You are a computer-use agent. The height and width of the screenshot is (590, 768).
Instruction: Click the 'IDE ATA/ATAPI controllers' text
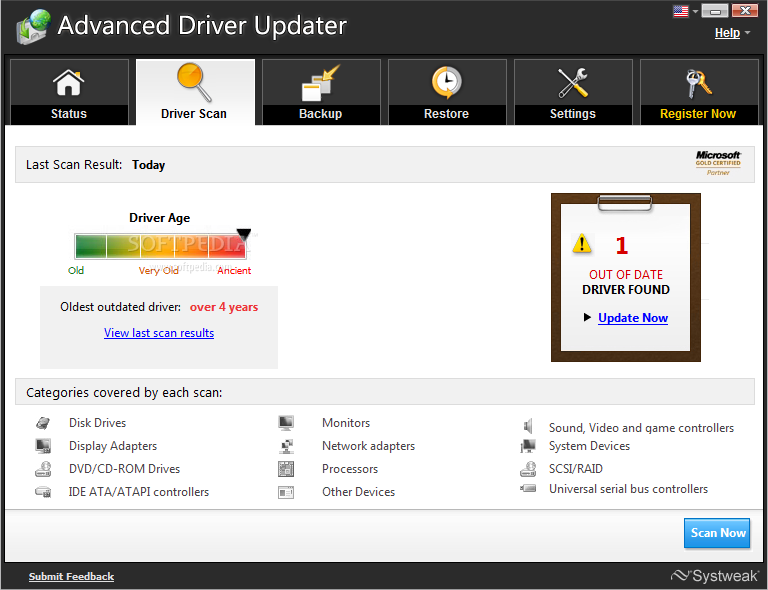point(139,492)
